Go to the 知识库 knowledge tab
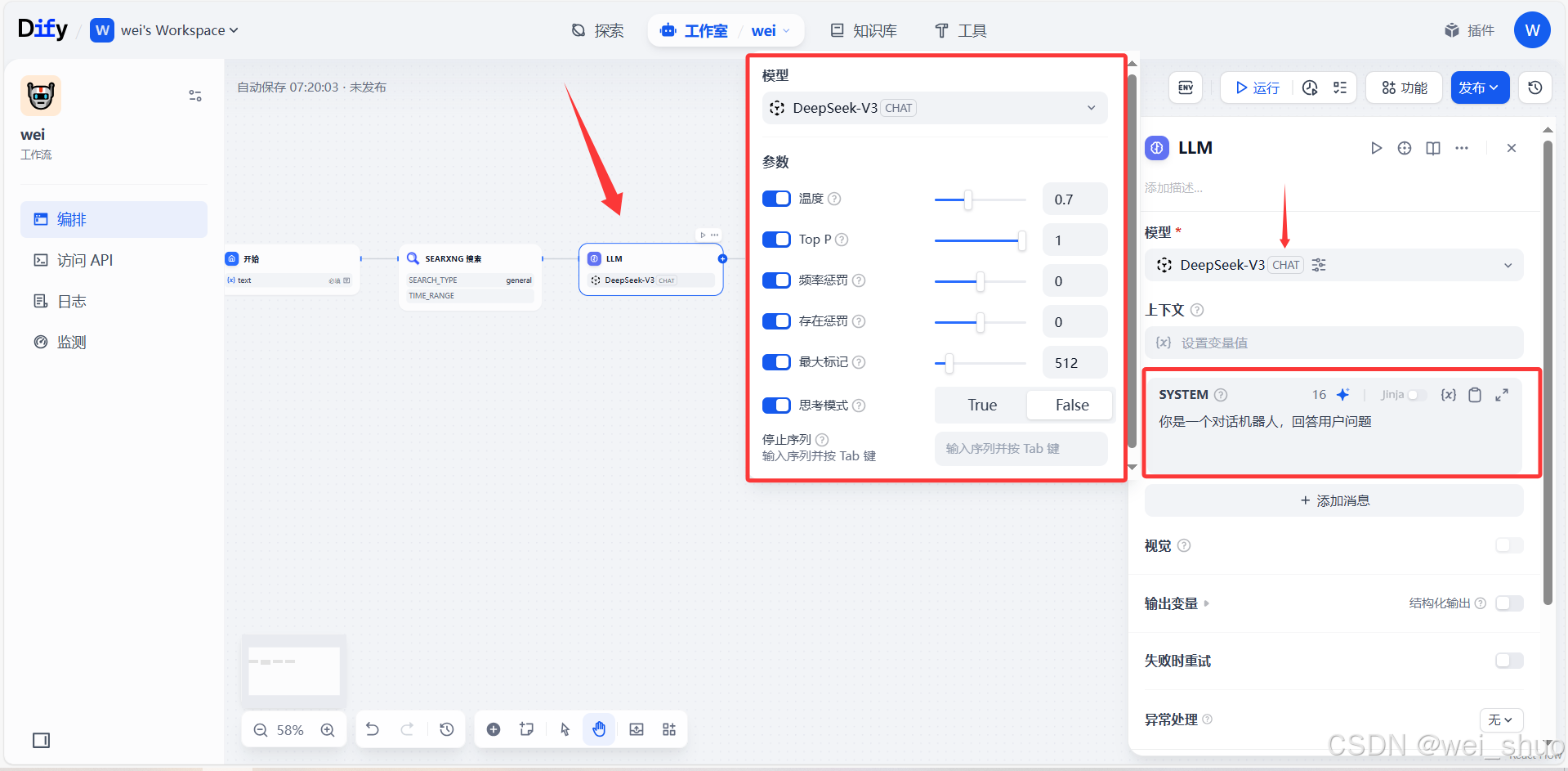 (864, 30)
